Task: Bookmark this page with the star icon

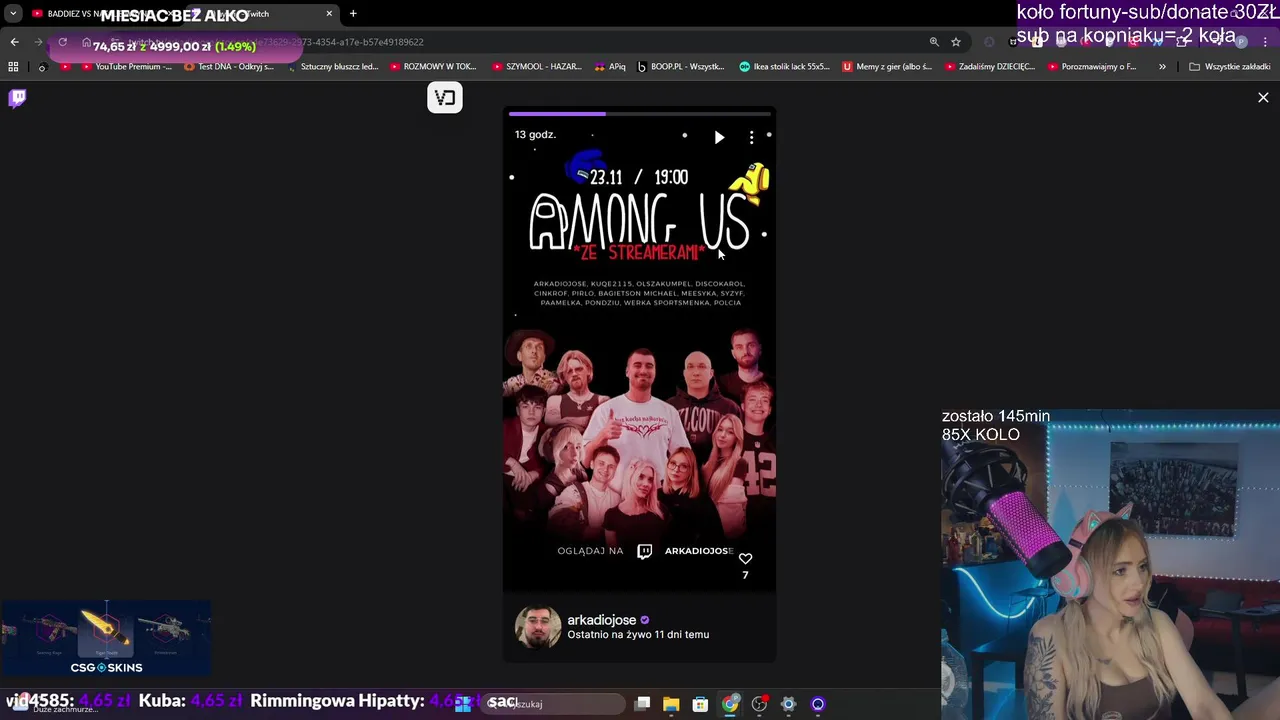Action: pos(956,42)
